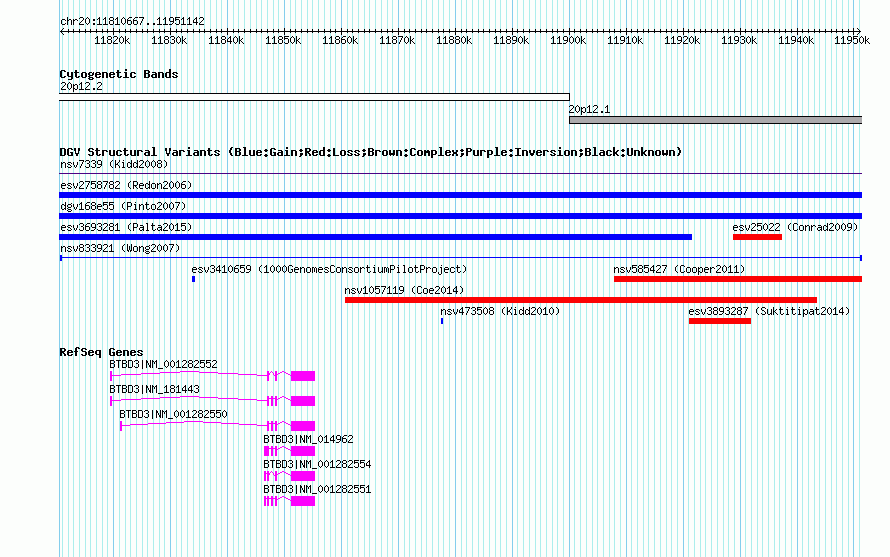The image size is (890, 557).
Task: Select red loss bar under esv25022
Action: coord(757,237)
